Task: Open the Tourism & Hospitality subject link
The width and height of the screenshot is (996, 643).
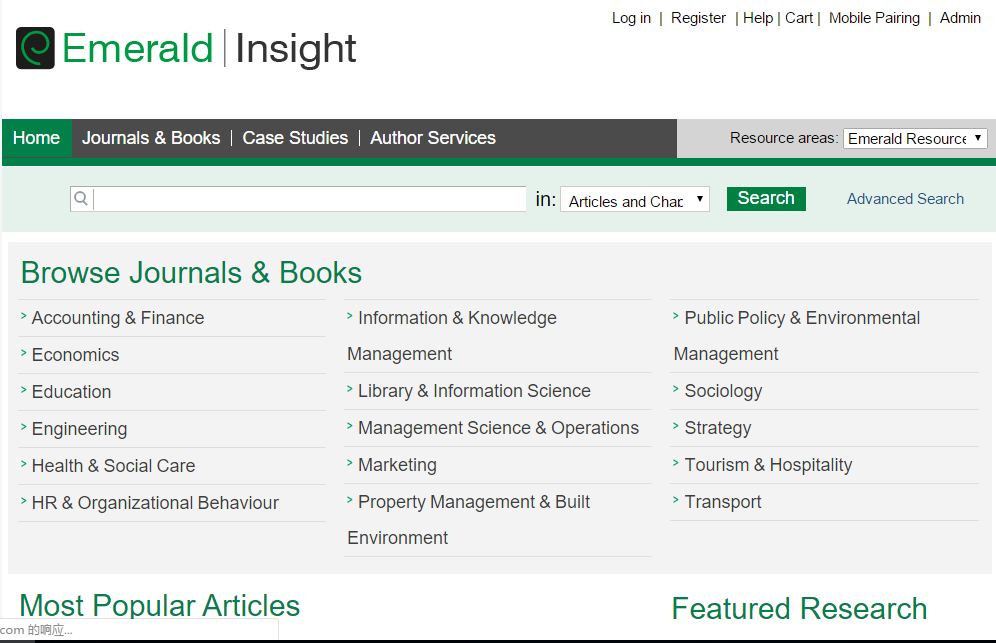Action: 768,465
